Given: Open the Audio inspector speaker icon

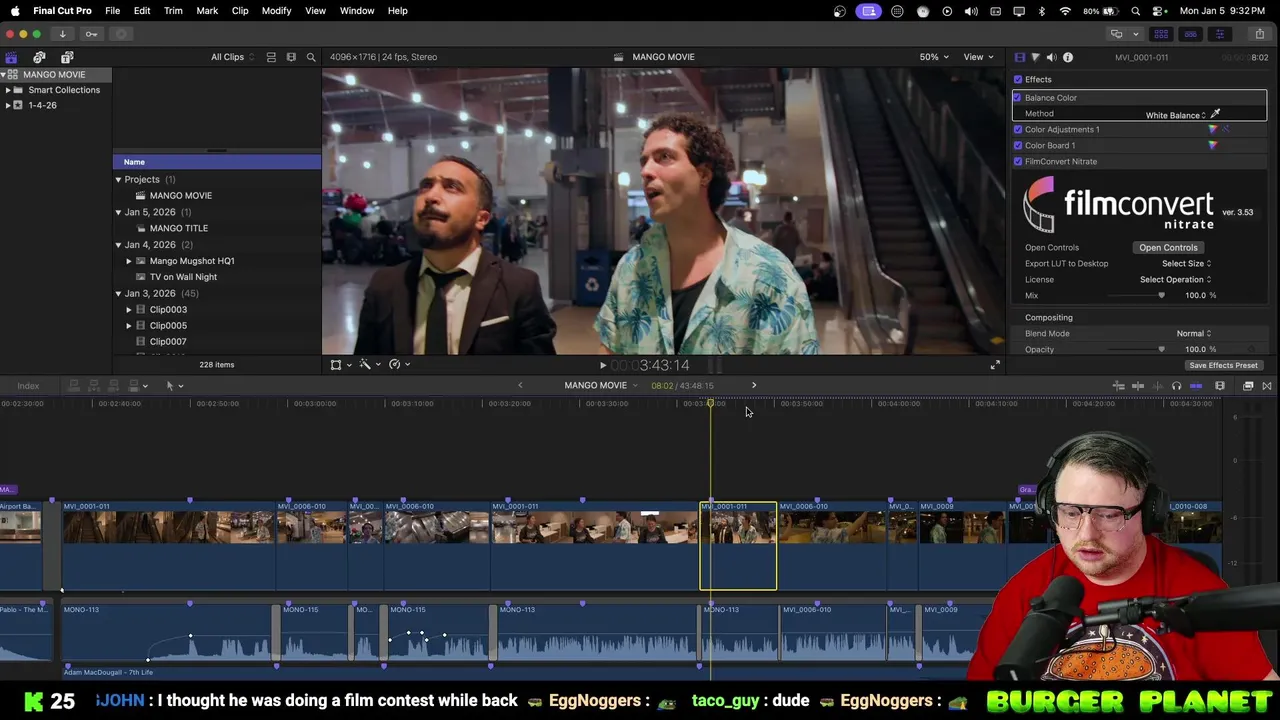Looking at the screenshot, I should 1051,57.
